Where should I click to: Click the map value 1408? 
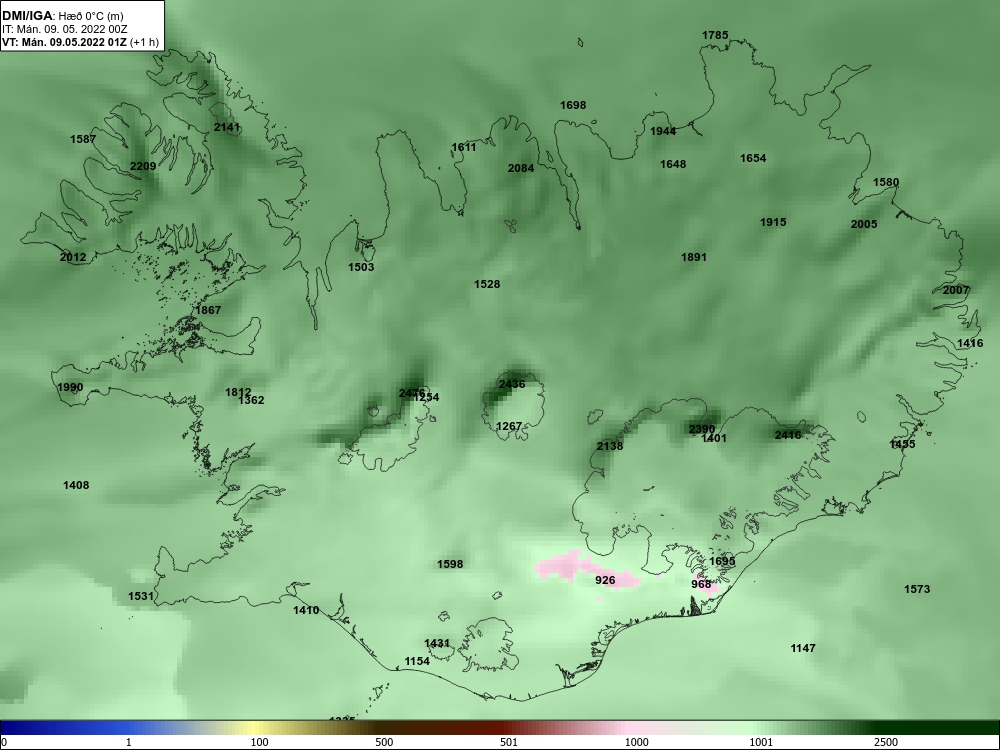click(76, 485)
